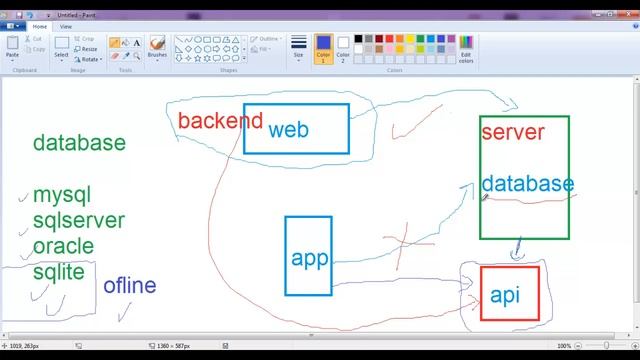Viewport: 640px width, 360px height.
Task: Open the shape Outline dropdown
Action: tap(266, 39)
